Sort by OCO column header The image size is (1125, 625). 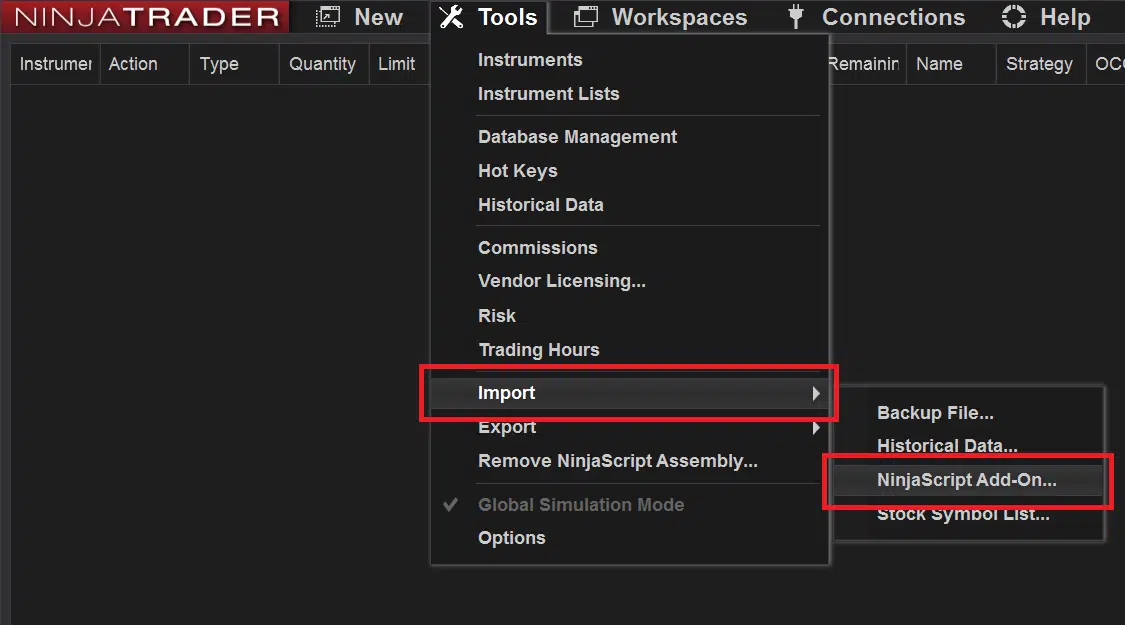(1106, 64)
